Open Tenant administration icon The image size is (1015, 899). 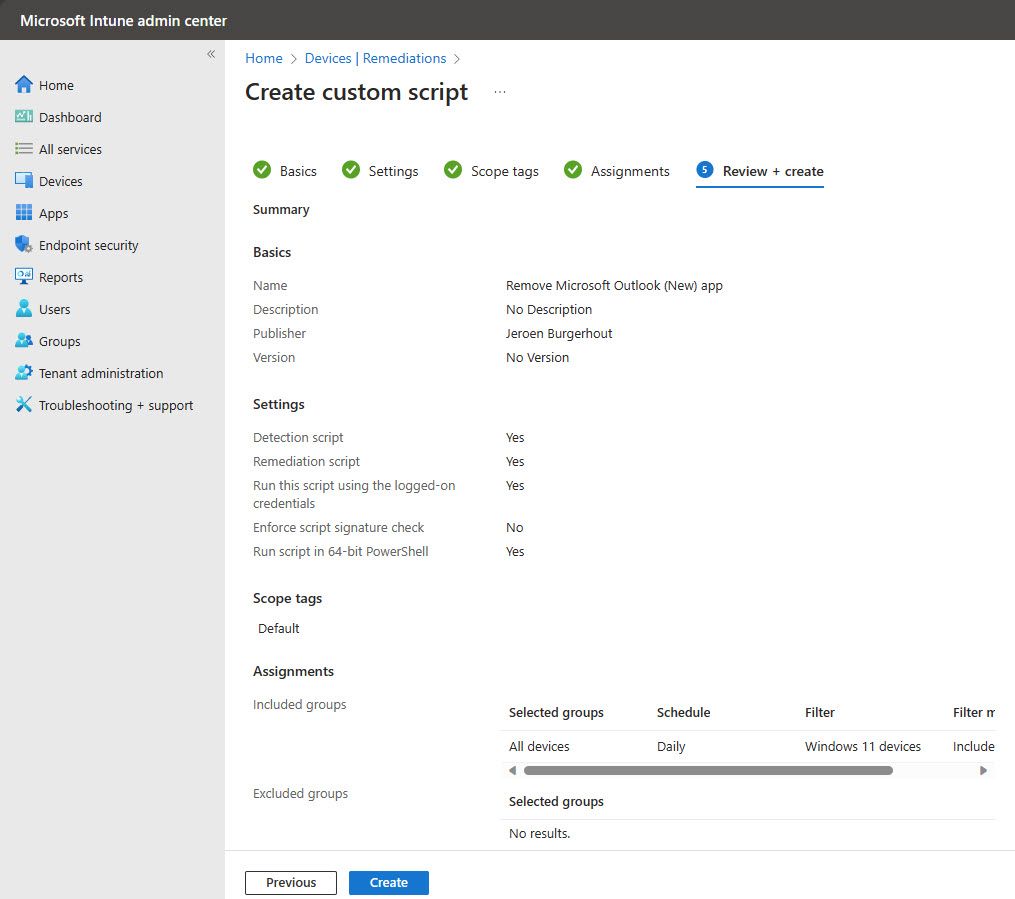(24, 373)
